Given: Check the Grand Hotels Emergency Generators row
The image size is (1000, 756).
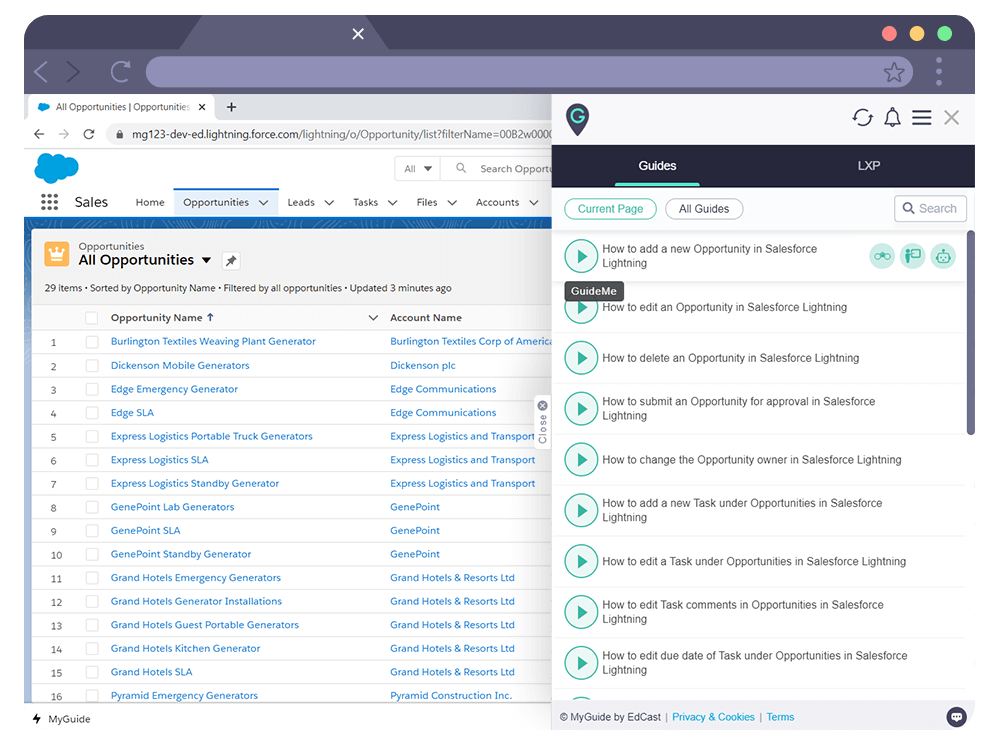Looking at the screenshot, I should pos(92,578).
